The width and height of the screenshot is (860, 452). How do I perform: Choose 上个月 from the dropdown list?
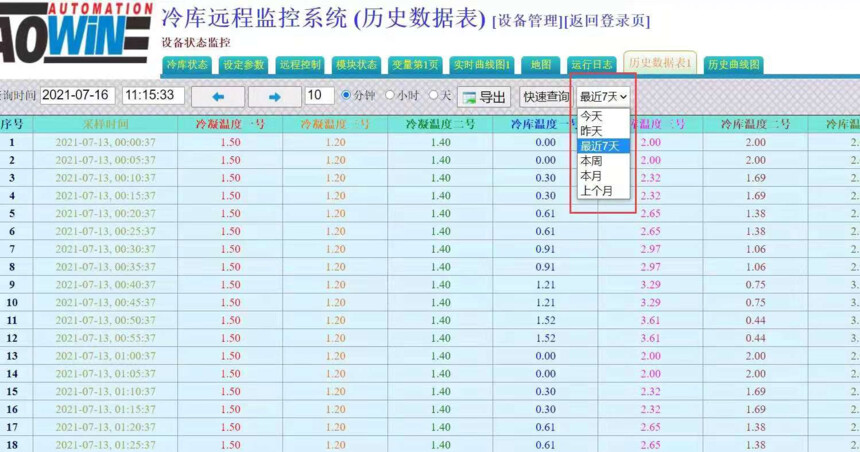pyautogui.click(x=603, y=191)
